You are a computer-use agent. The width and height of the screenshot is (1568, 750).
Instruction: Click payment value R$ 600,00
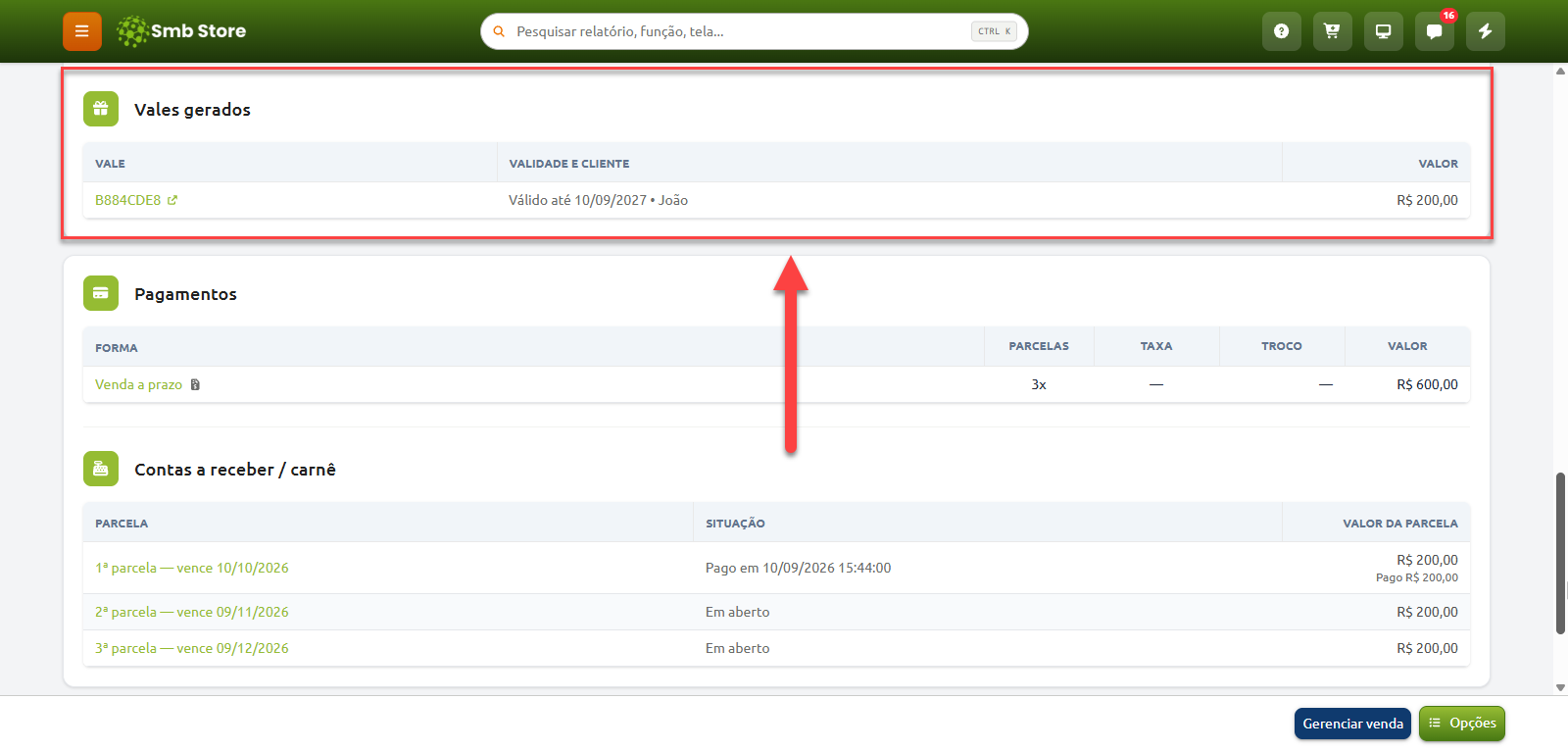coord(1427,384)
